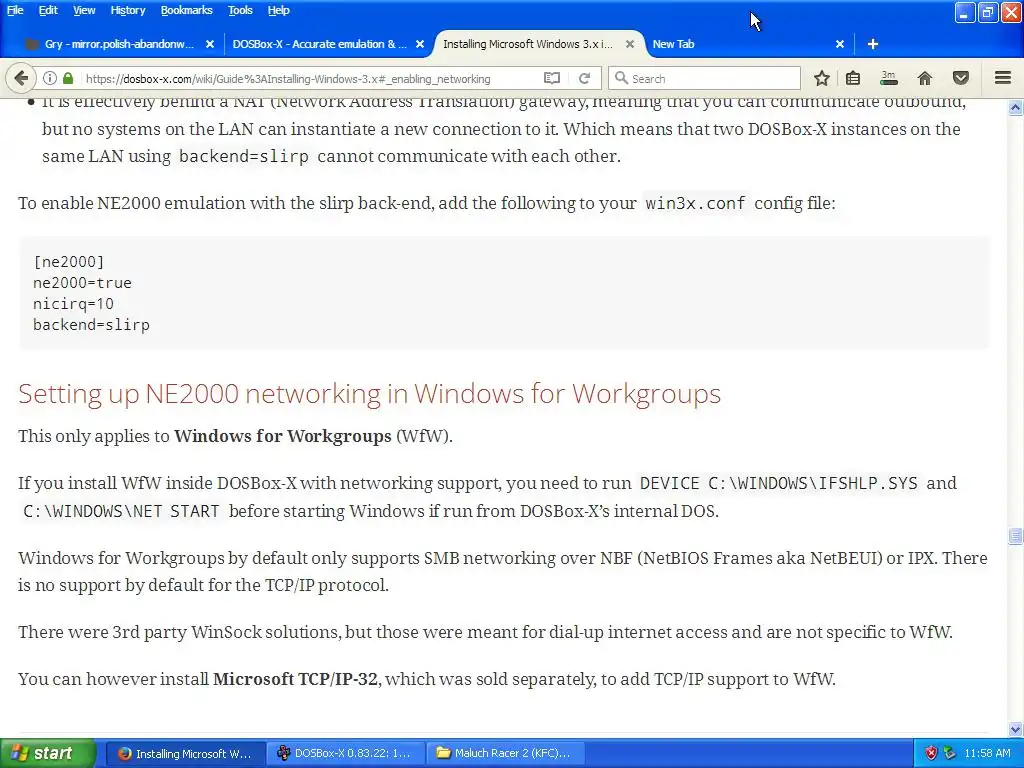Open History menu
The image size is (1024, 768).
tap(127, 10)
